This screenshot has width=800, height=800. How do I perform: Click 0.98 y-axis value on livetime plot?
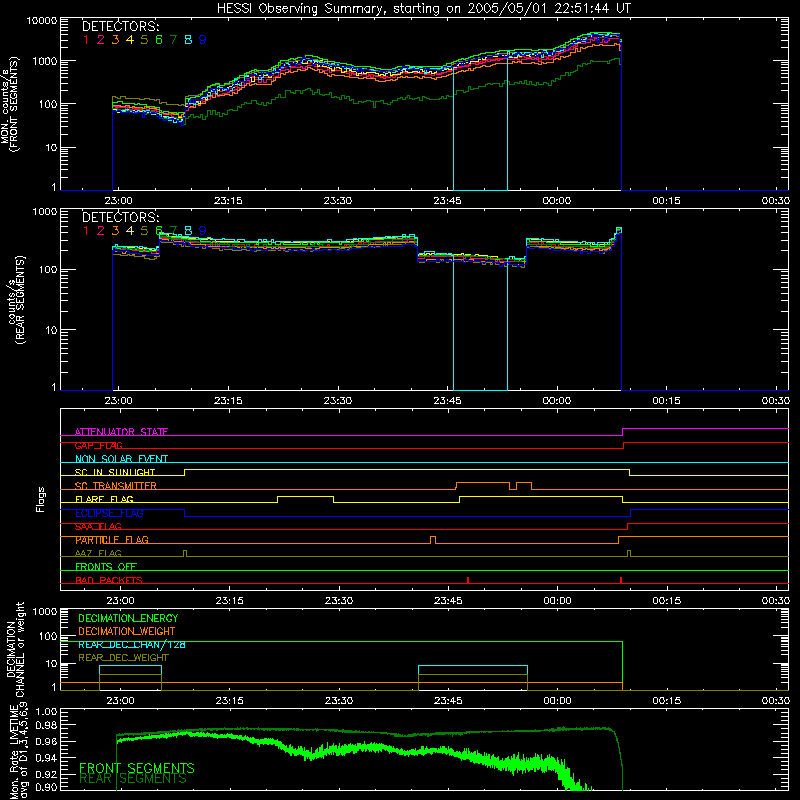(x=46, y=725)
